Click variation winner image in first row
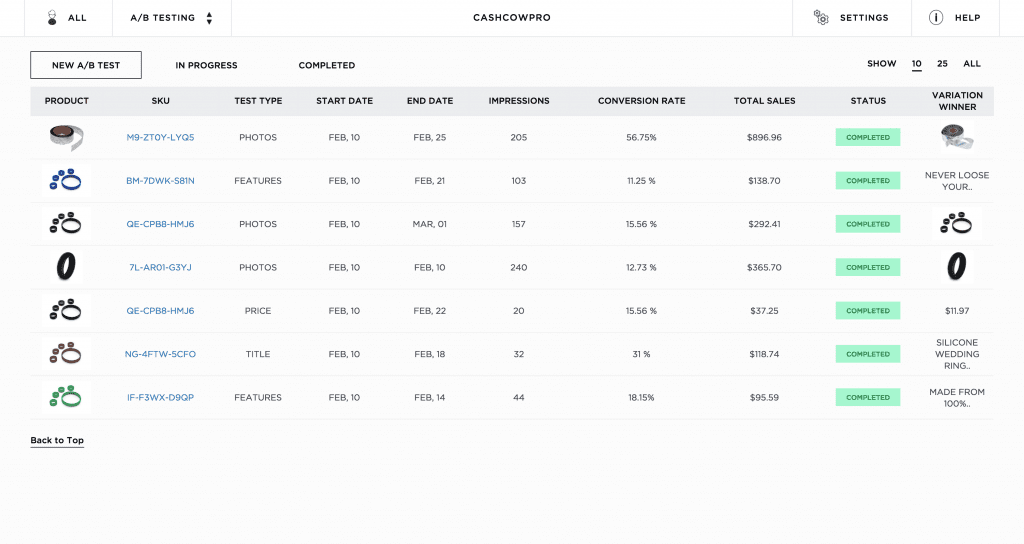1024x544 pixels. pyautogui.click(x=957, y=137)
